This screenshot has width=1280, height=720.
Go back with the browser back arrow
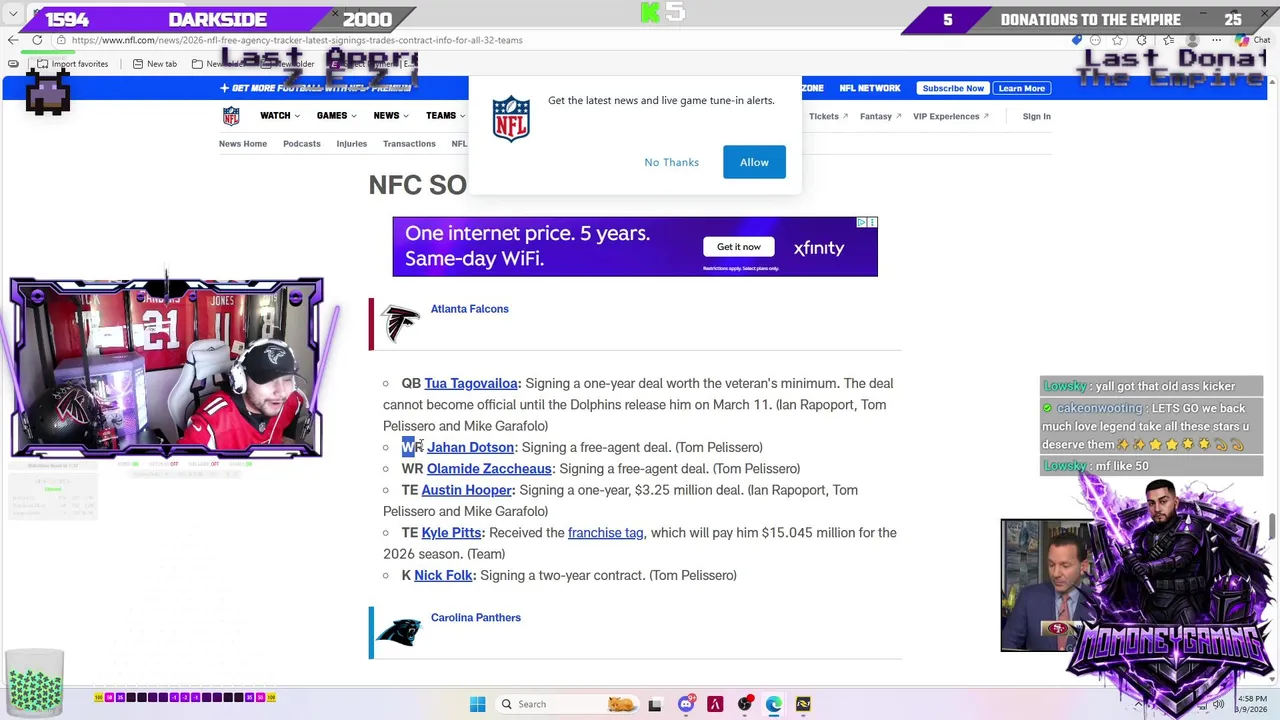point(13,40)
